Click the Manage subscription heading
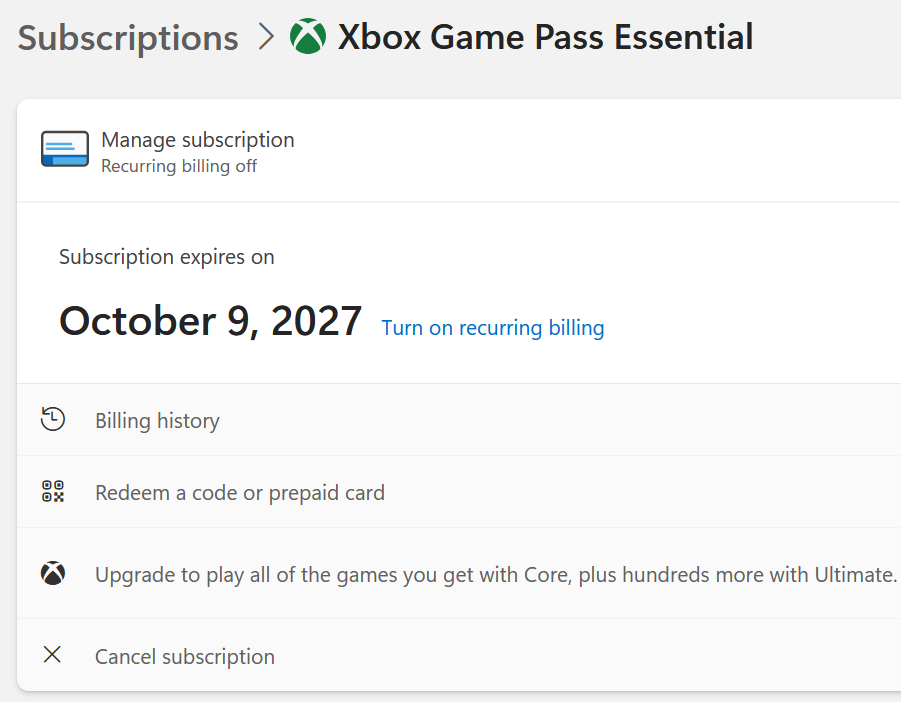This screenshot has height=702, width=901. [198, 140]
